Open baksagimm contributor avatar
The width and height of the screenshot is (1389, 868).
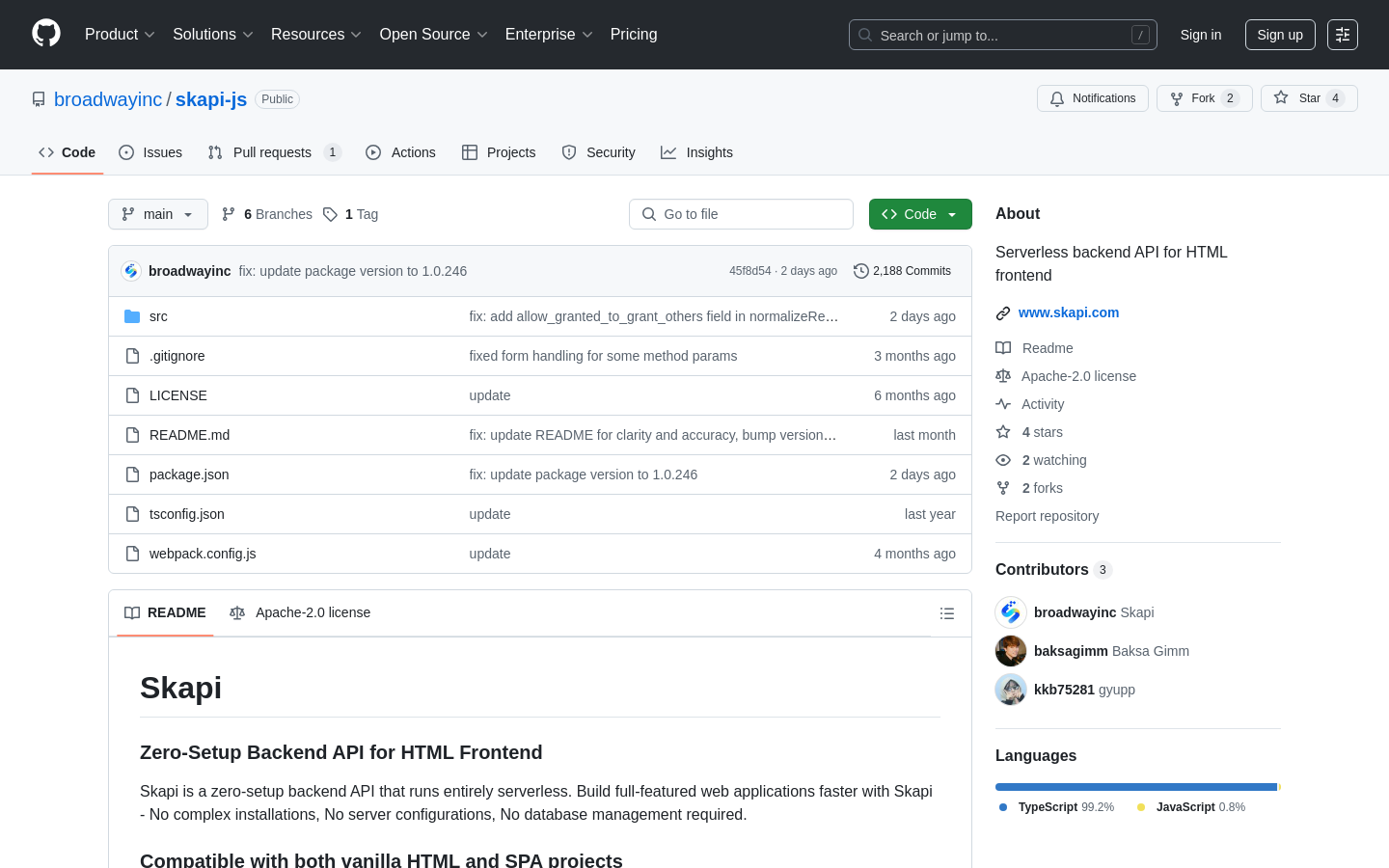click(1011, 651)
